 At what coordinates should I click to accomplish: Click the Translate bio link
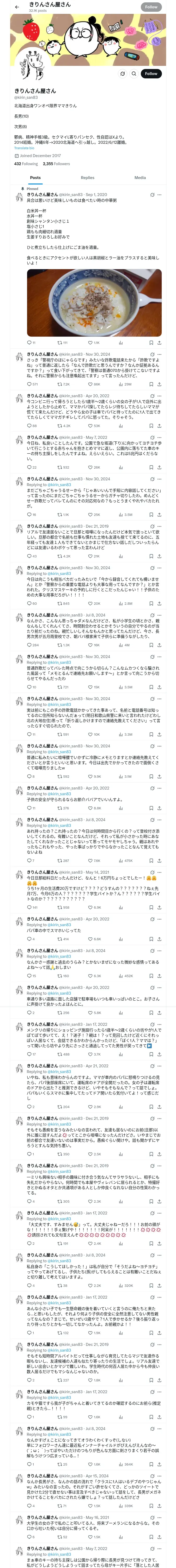(24, 148)
